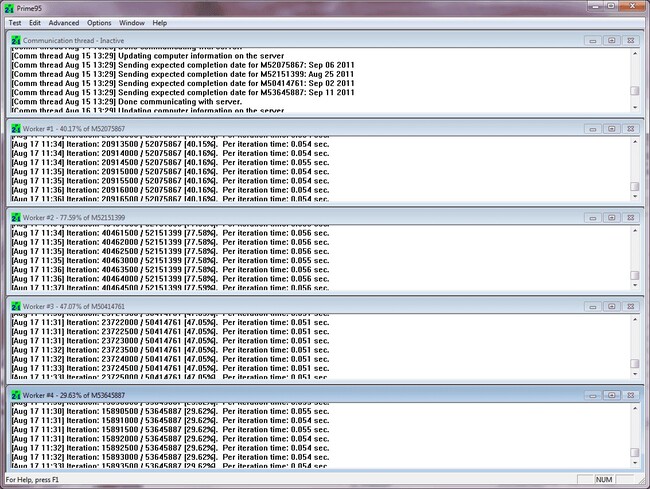Viewport: 650px width, 489px height.
Task: Click the M53645887 Sep 11 2011 completion line
Action: [183, 92]
